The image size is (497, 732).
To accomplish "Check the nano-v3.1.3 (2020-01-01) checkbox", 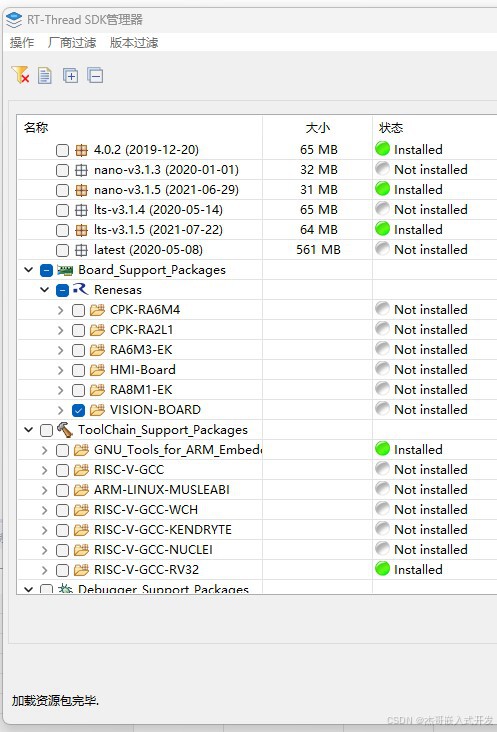I will coord(62,170).
